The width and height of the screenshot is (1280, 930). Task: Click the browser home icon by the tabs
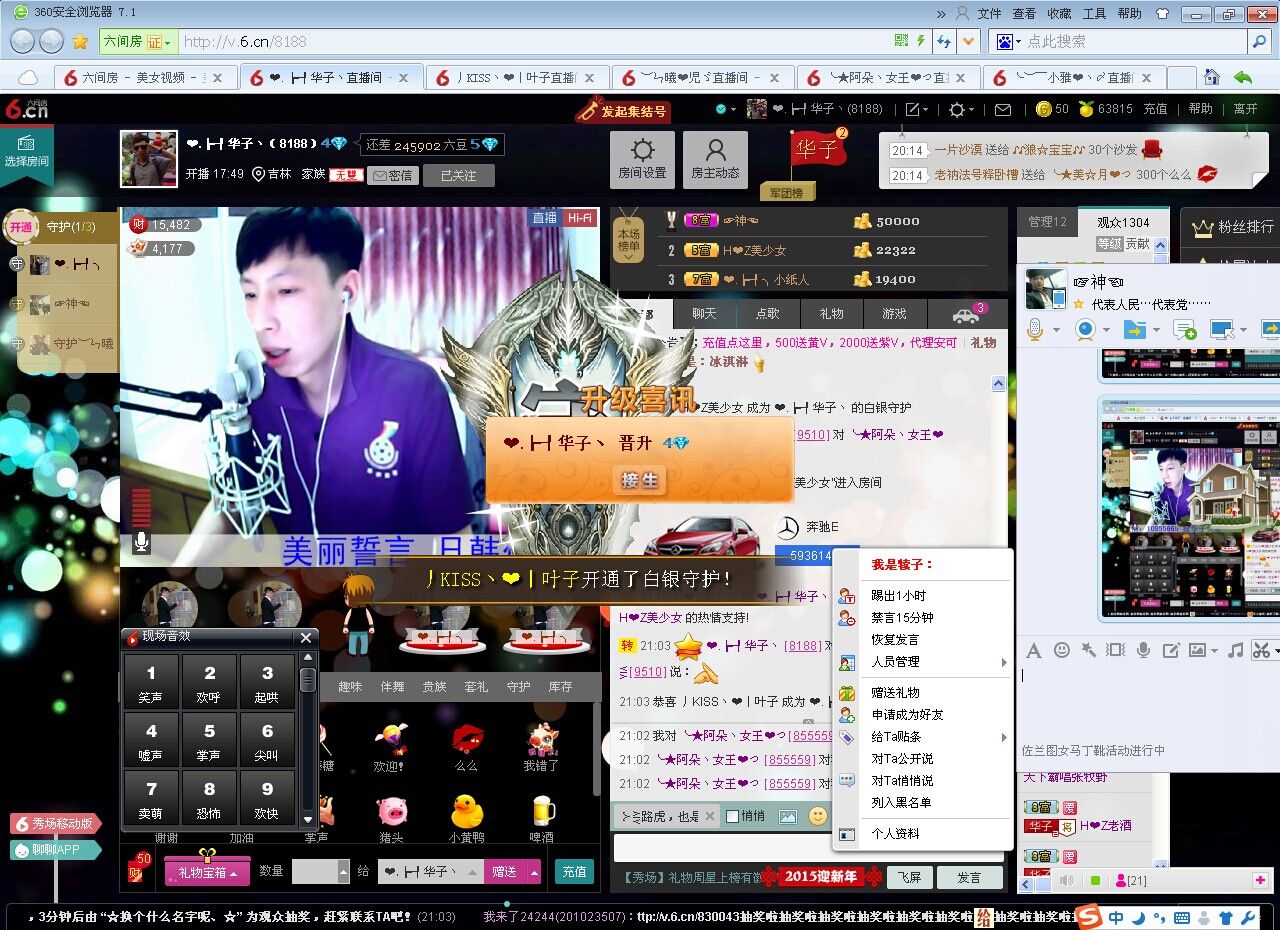(1211, 77)
